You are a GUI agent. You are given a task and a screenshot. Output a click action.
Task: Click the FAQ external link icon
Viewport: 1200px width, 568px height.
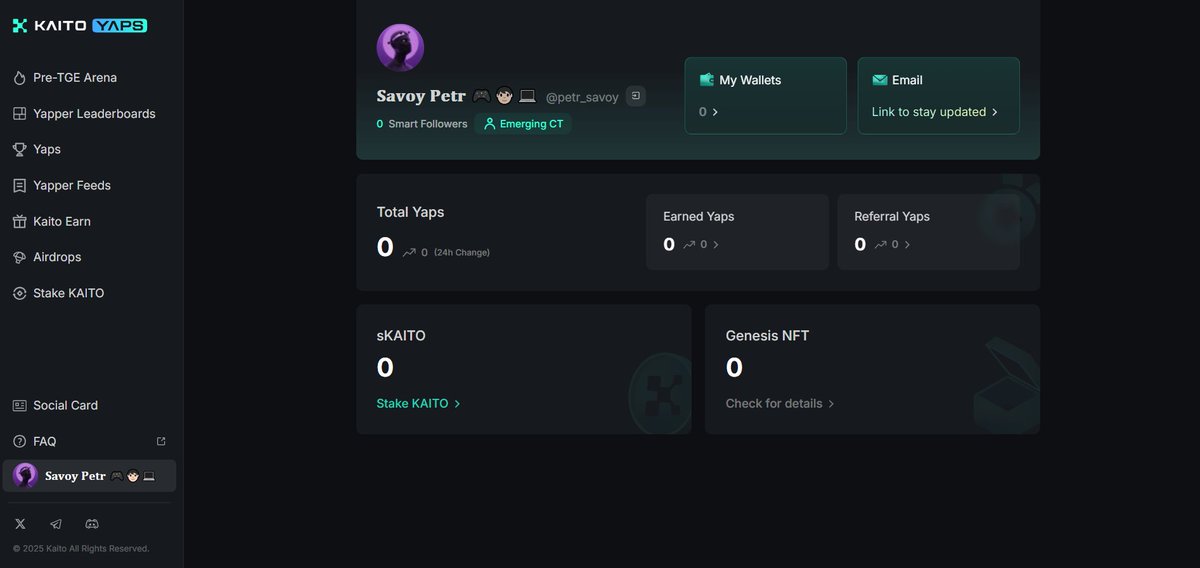click(x=161, y=441)
